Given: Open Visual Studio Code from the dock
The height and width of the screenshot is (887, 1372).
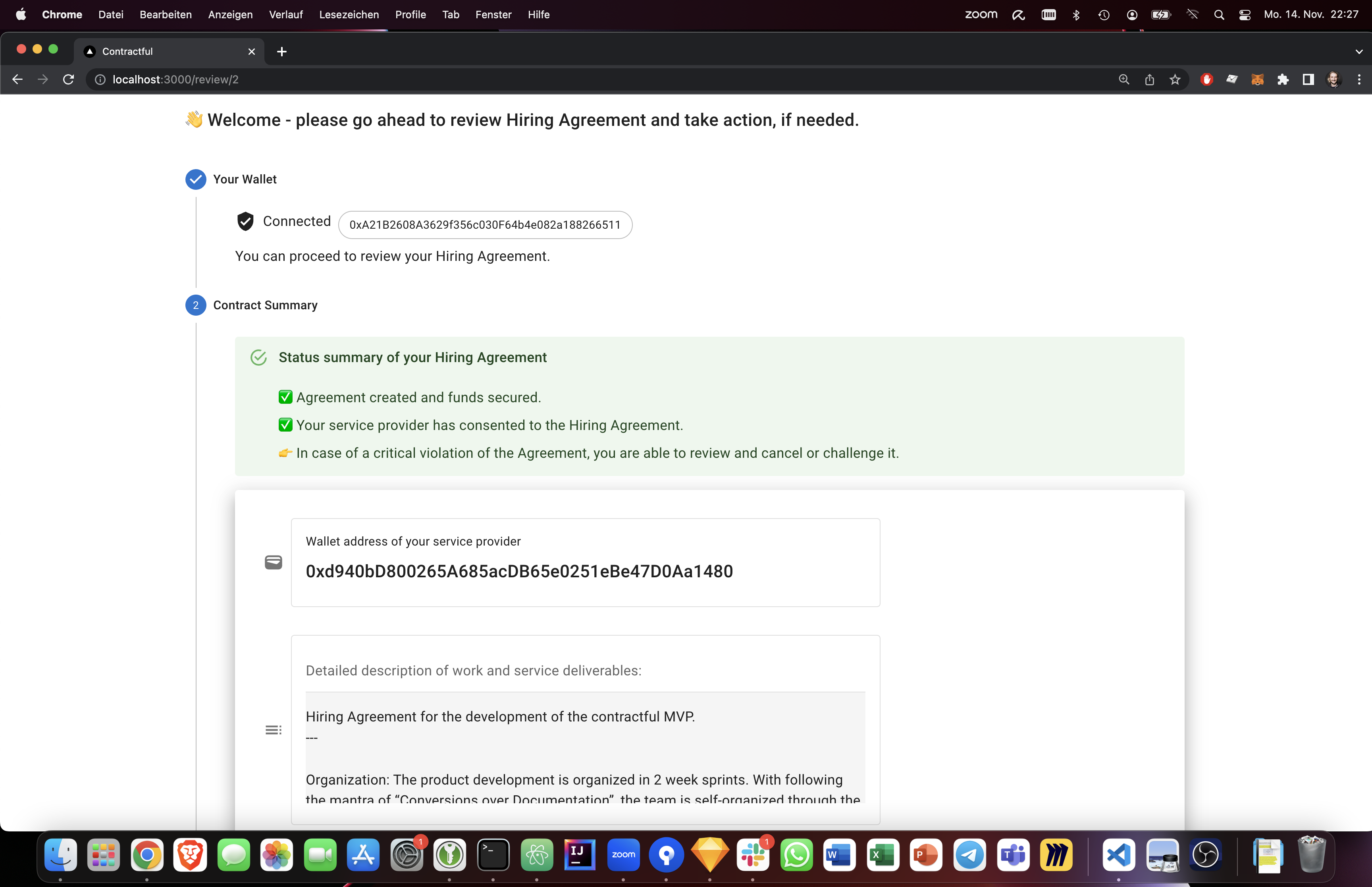Looking at the screenshot, I should [1118, 855].
